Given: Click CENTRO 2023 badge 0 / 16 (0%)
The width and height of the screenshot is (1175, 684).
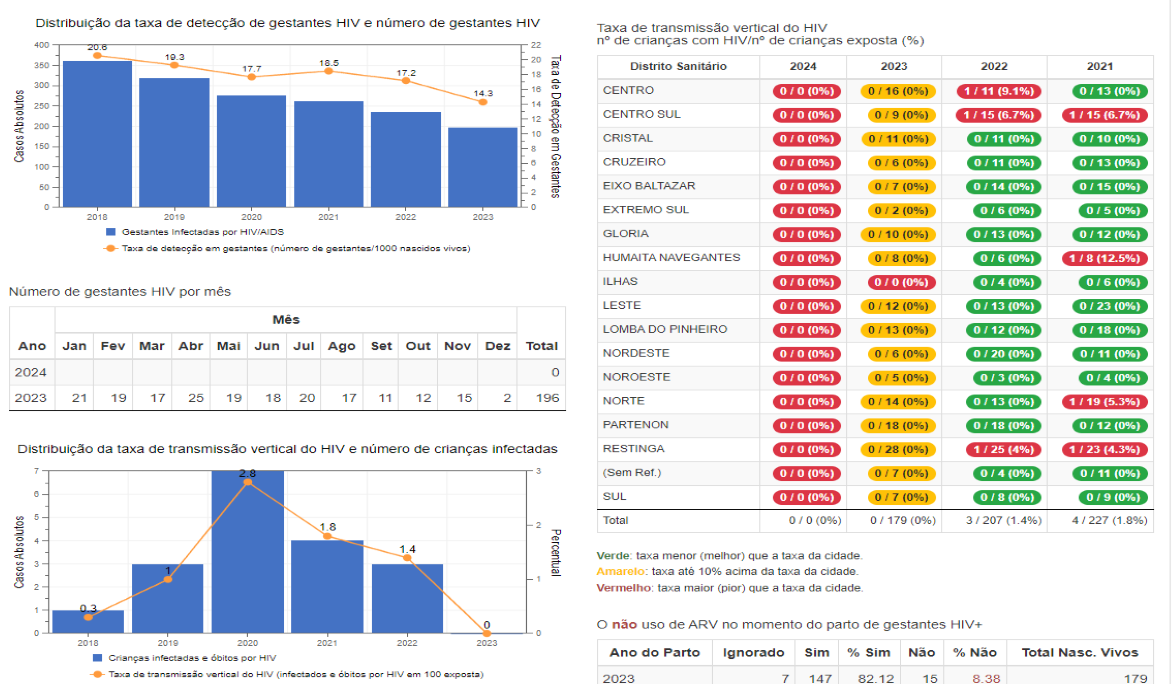Looking at the screenshot, I should pyautogui.click(x=898, y=91).
